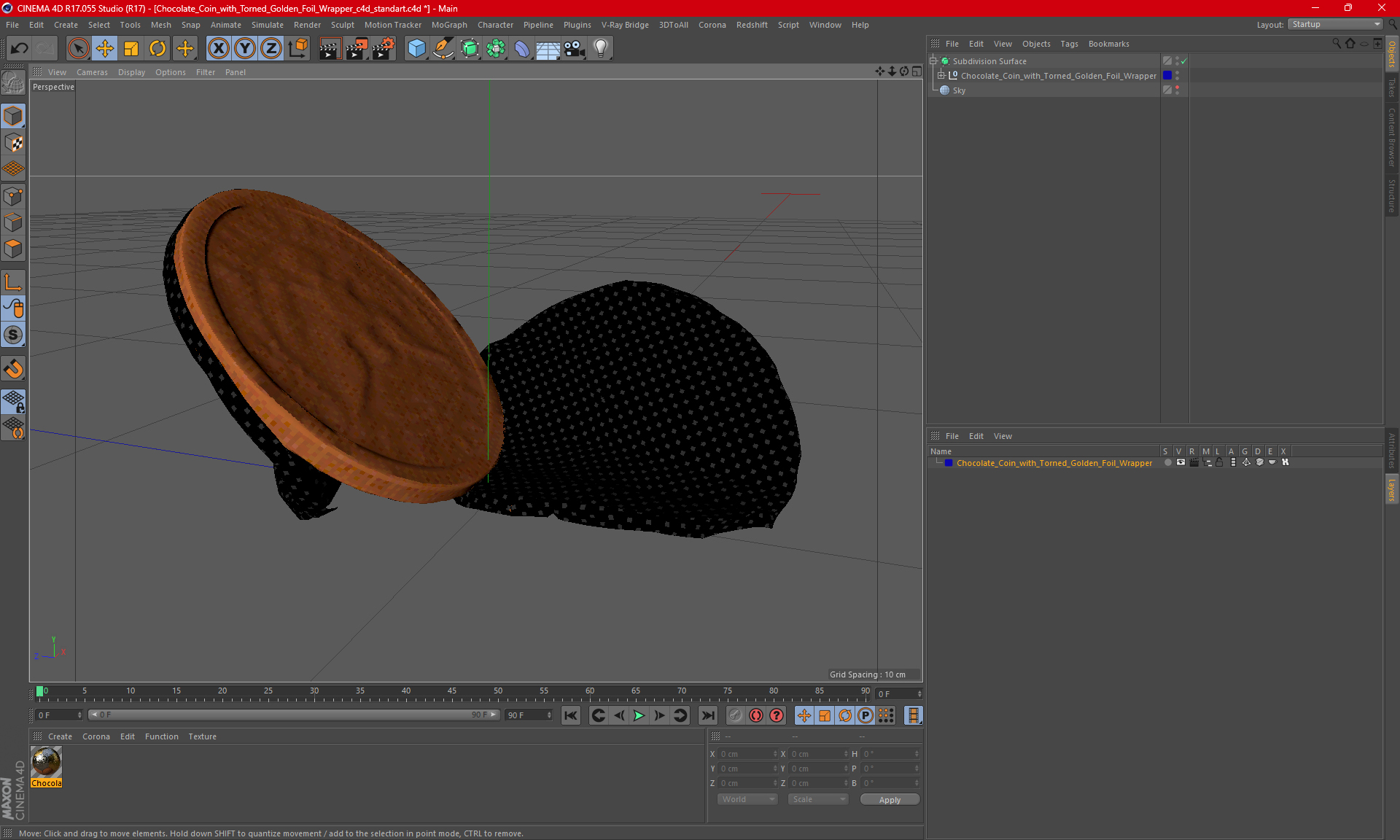1400x840 pixels.
Task: Click the magnet Tweak tool icon
Action: point(13,369)
